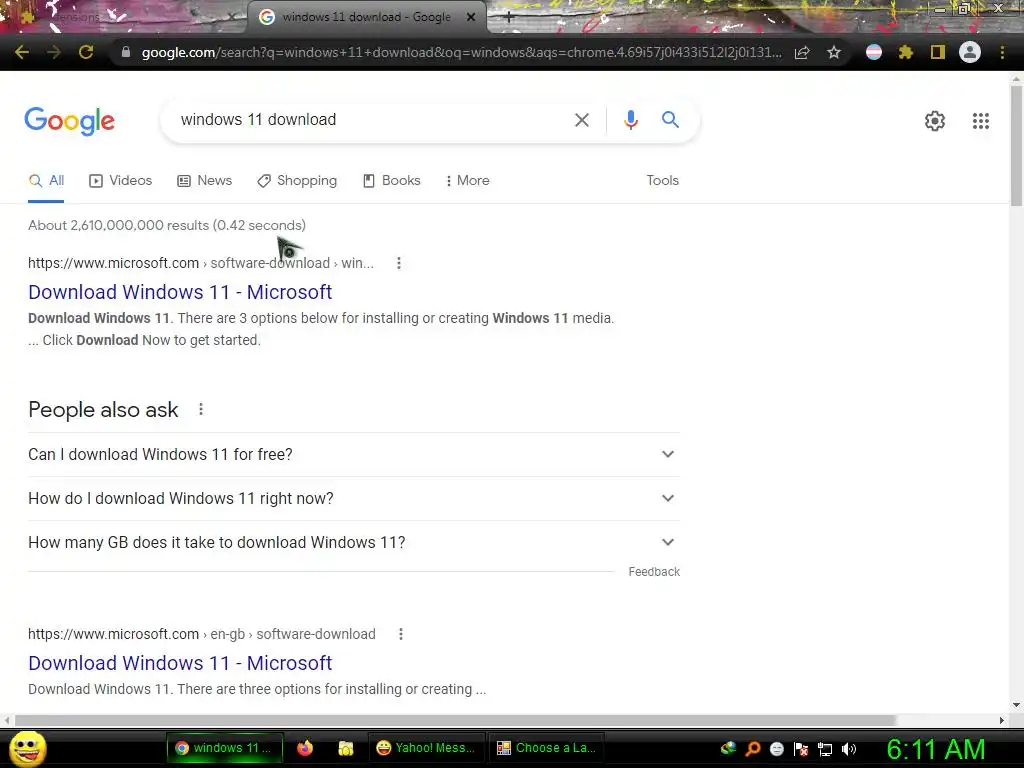Expand 'How many GB does it take' question
The width and height of the screenshot is (1024, 768).
tap(353, 543)
